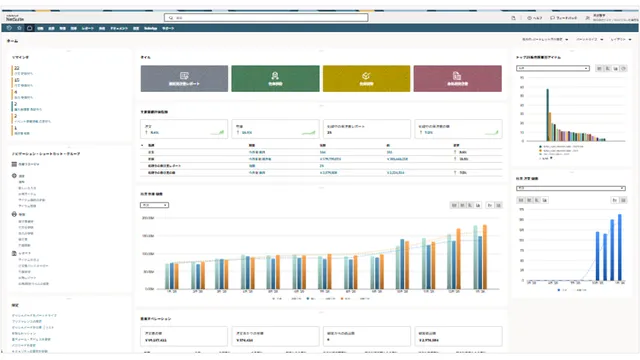This screenshot has height=360, width=640.
Task: Click third chart-type icon in lower-right blue chart portlet
Action: 537,200
